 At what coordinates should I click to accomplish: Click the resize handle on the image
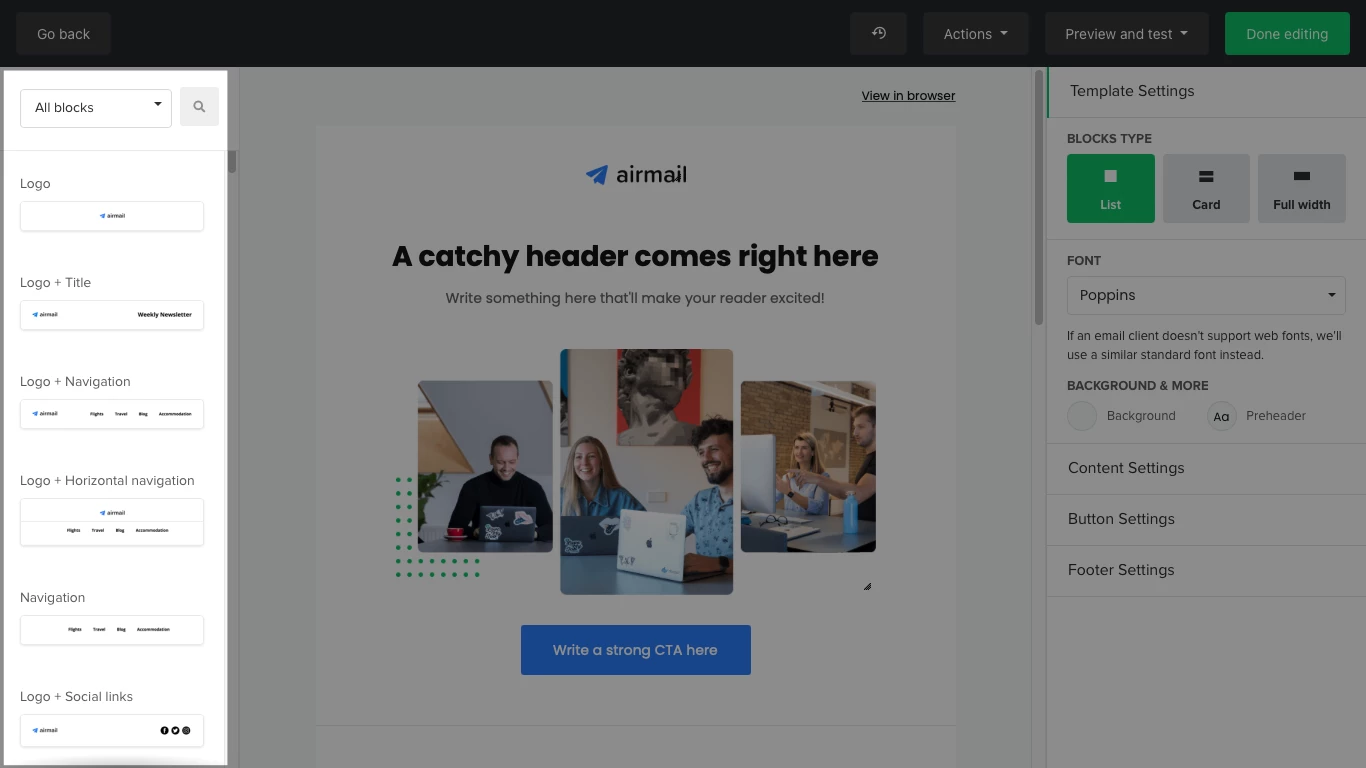tap(867, 587)
